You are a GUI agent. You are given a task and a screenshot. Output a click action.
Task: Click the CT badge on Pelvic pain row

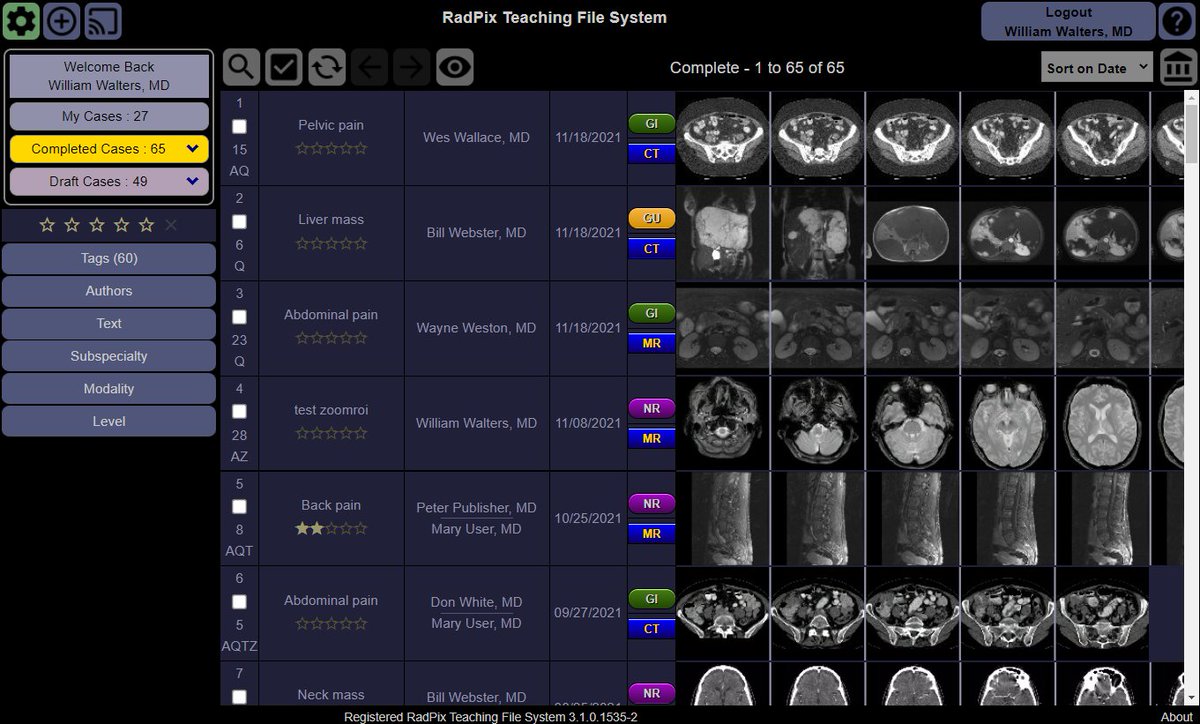tap(652, 154)
